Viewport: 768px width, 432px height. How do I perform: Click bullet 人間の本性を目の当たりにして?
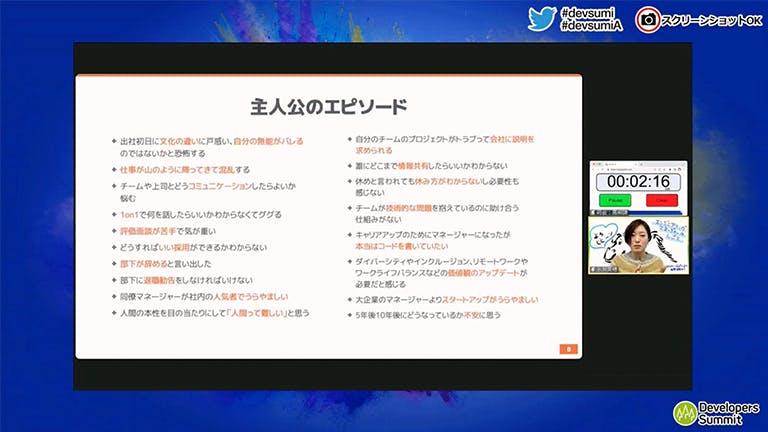[215, 313]
